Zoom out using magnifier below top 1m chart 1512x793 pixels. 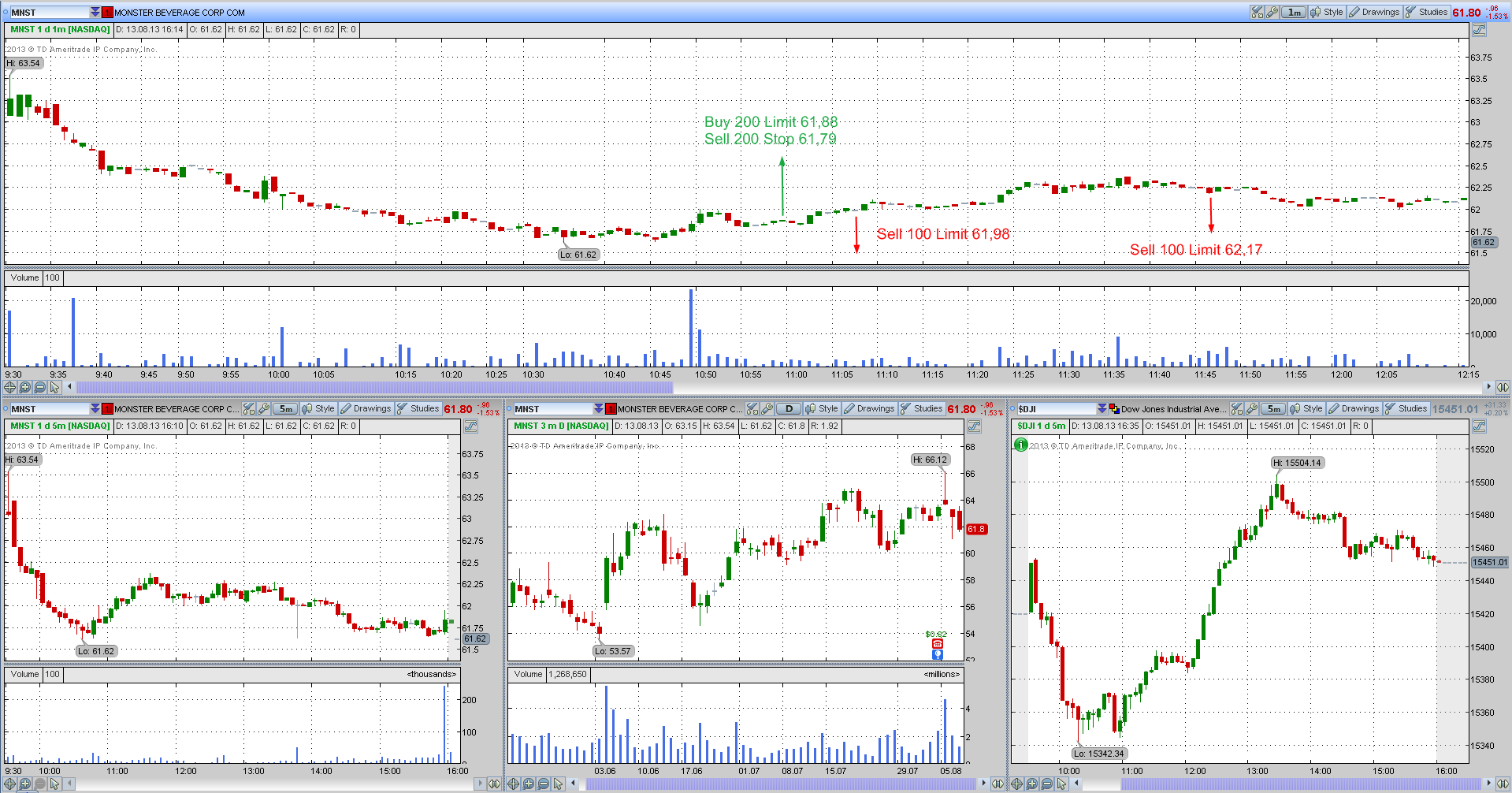click(x=40, y=387)
